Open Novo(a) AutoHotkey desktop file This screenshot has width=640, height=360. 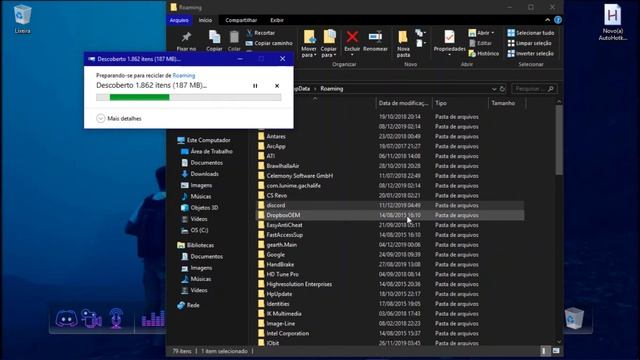[612, 22]
